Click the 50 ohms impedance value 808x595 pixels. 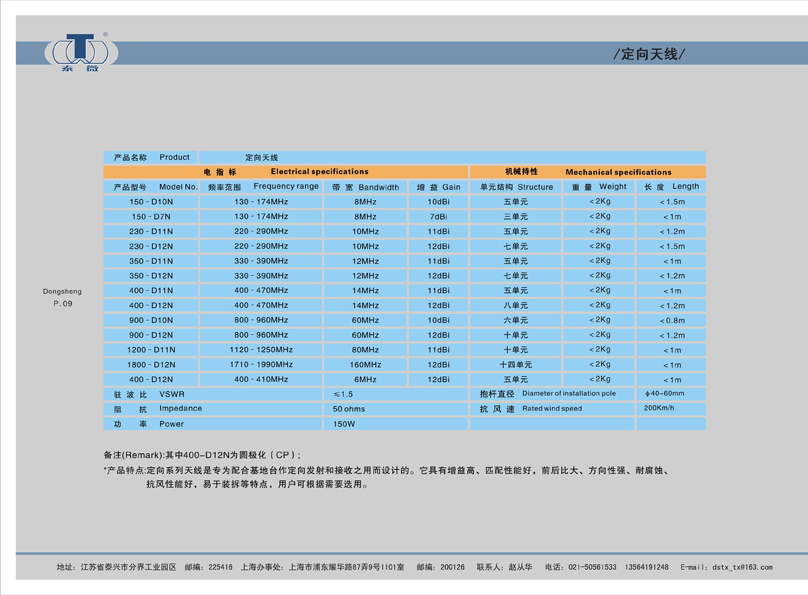click(349, 409)
